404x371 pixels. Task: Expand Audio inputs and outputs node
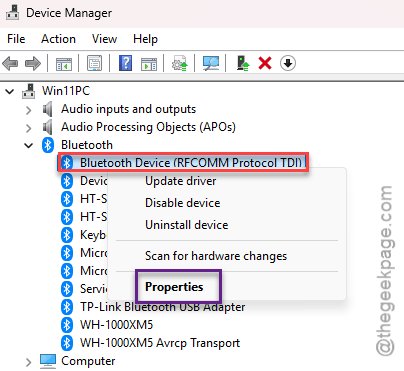point(29,110)
